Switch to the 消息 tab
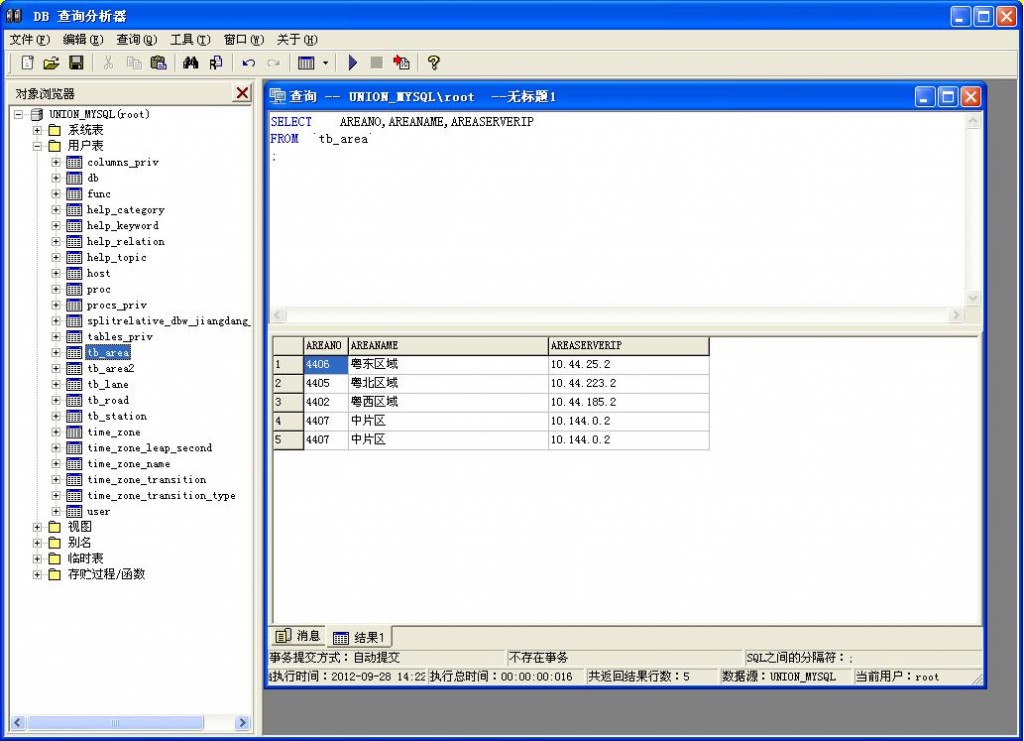The image size is (1024, 741). coord(298,636)
